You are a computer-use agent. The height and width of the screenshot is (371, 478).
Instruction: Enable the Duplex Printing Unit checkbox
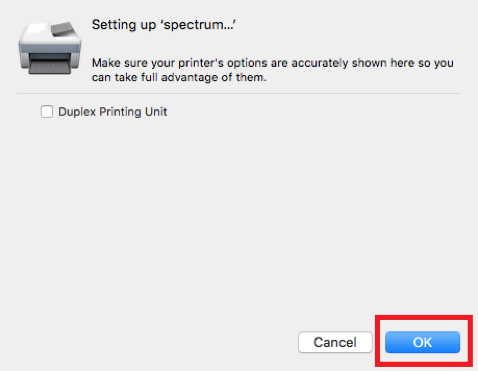[47, 112]
